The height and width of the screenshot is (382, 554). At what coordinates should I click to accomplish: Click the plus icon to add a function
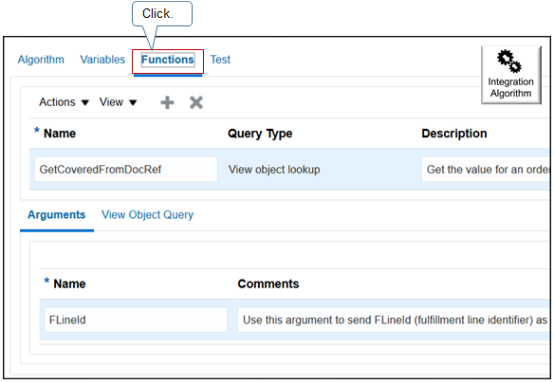click(x=167, y=102)
